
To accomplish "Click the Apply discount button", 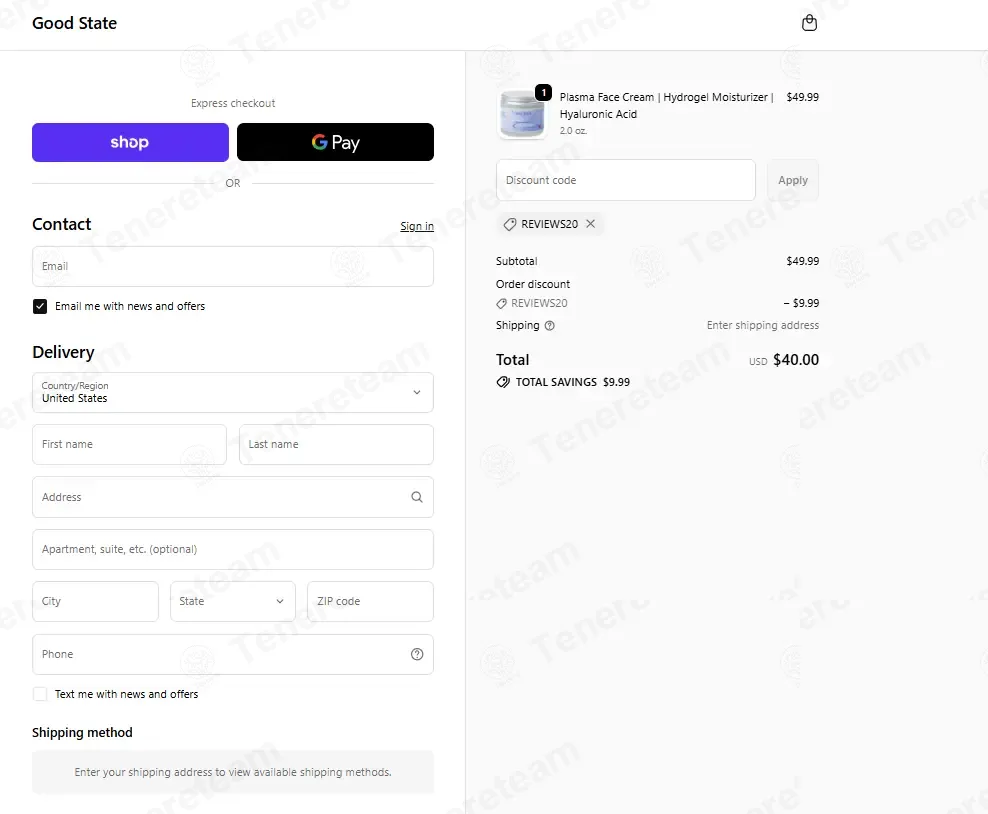I will (x=793, y=180).
